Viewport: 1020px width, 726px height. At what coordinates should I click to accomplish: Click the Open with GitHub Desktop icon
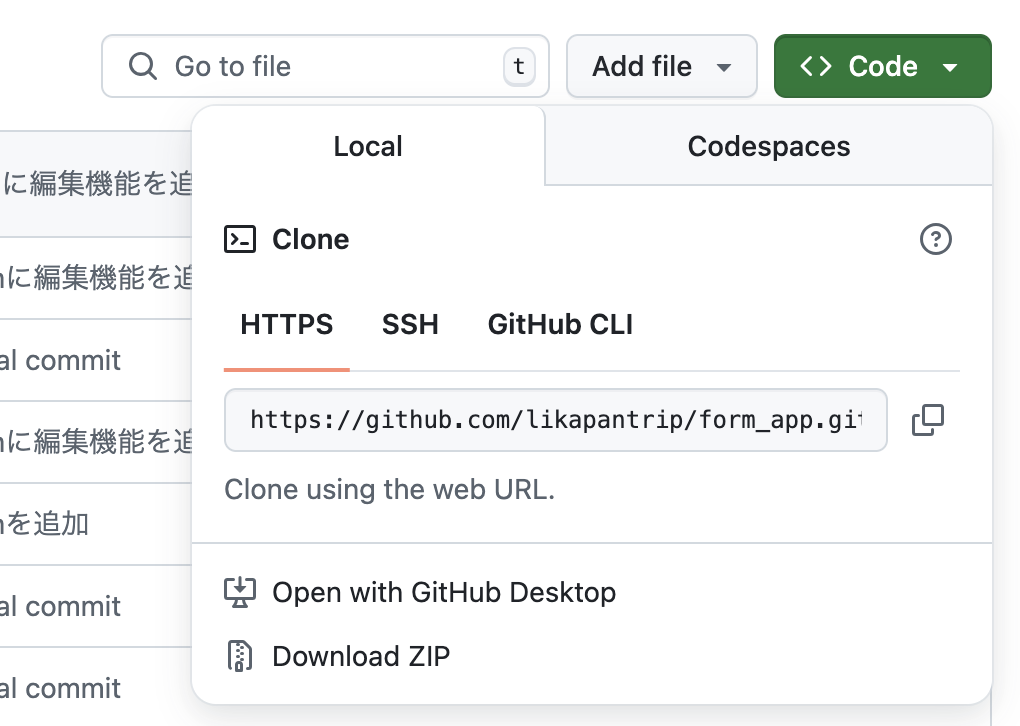click(x=242, y=592)
